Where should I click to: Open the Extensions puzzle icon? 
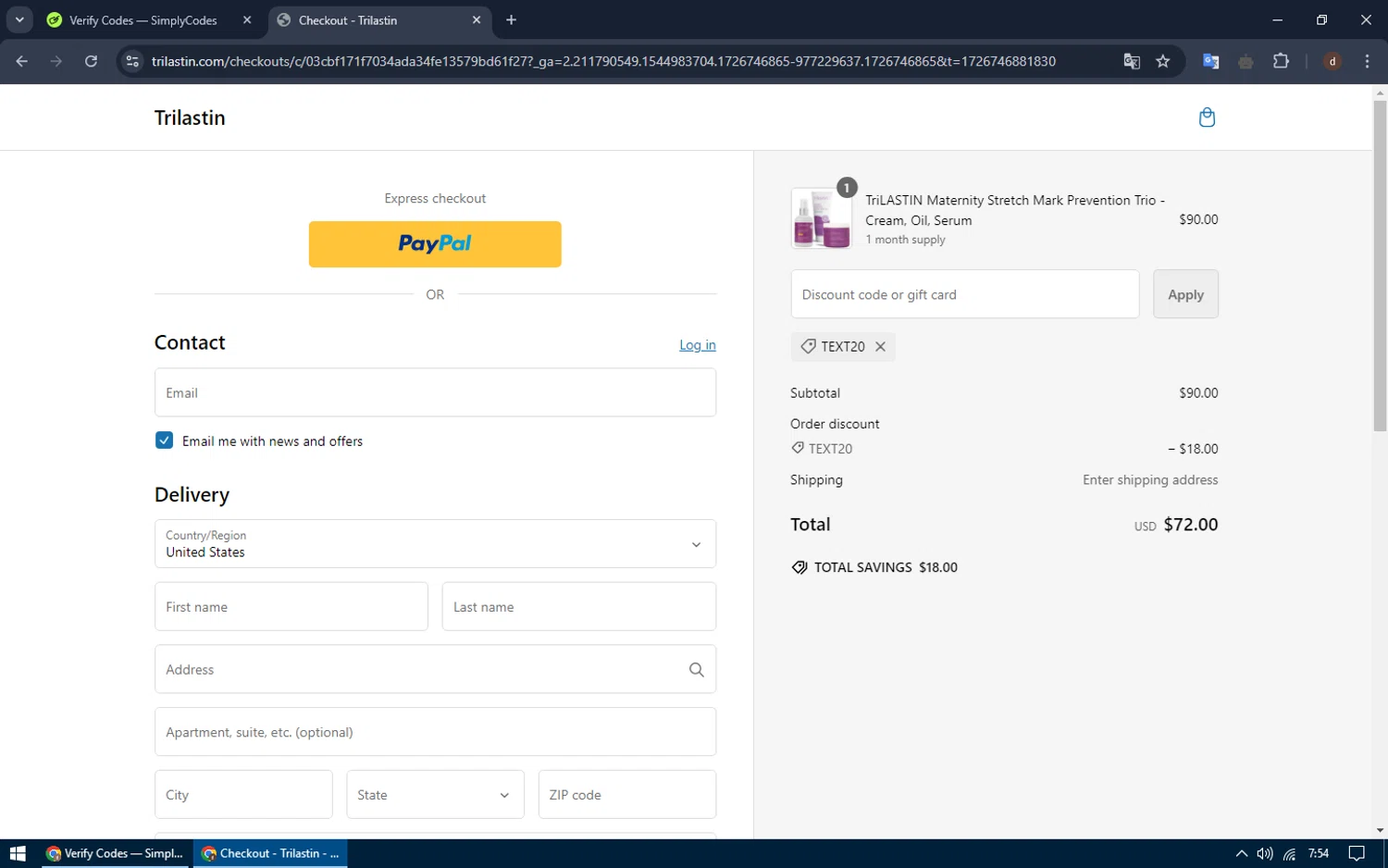click(x=1281, y=61)
